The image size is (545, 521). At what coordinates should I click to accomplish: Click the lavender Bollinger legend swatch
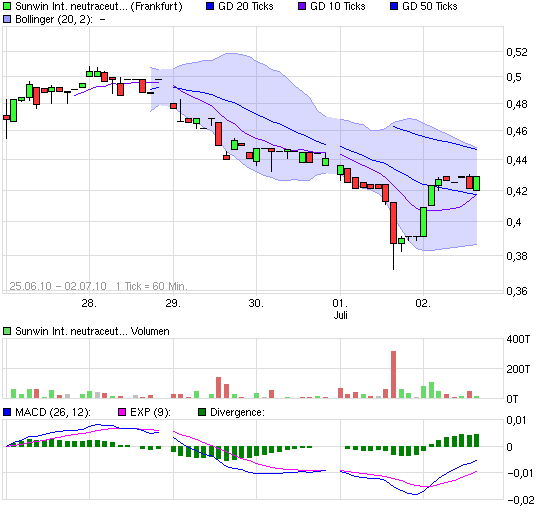click(x=7, y=19)
